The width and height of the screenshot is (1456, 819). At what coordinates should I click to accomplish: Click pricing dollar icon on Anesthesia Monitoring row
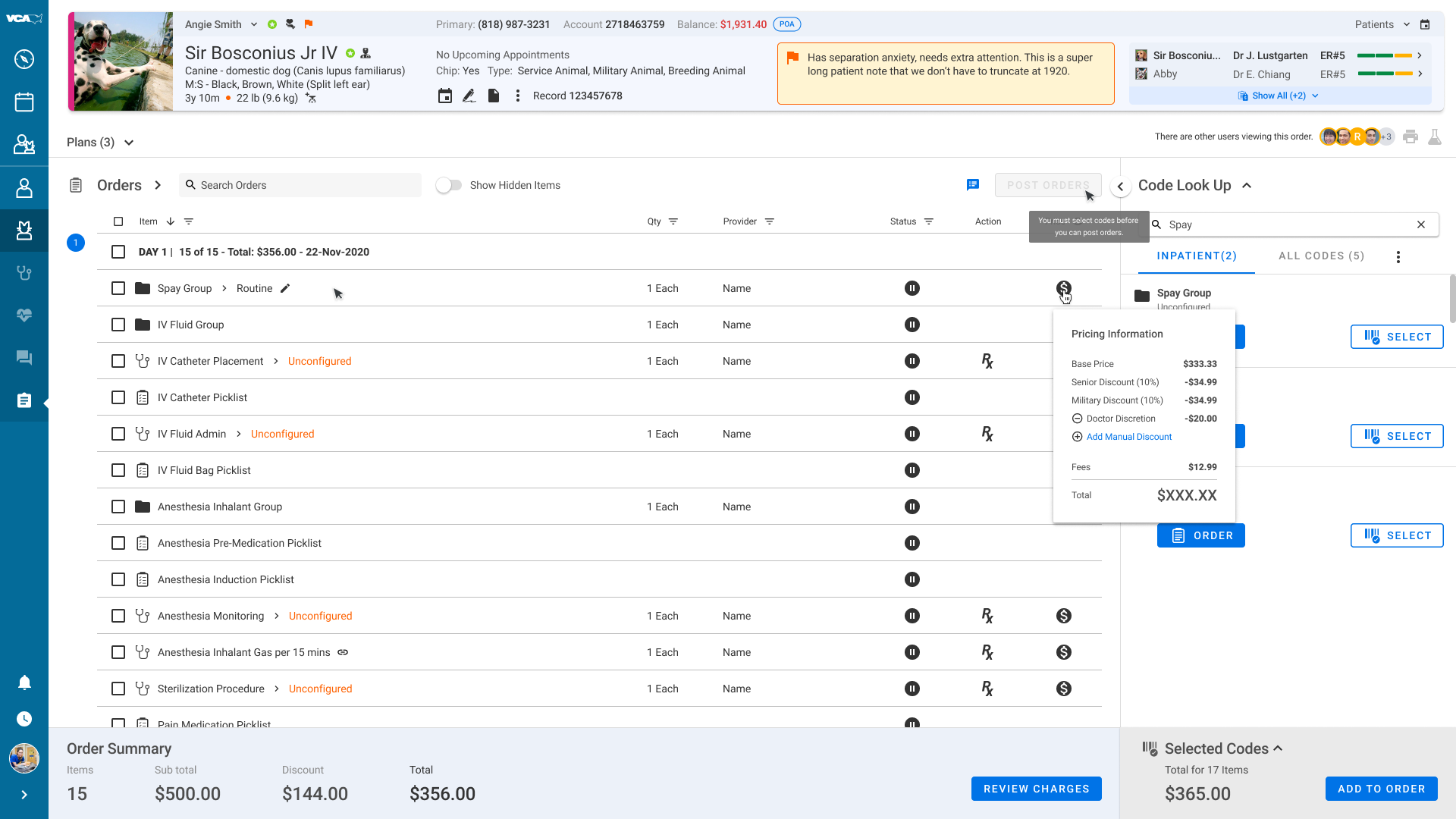tap(1063, 616)
